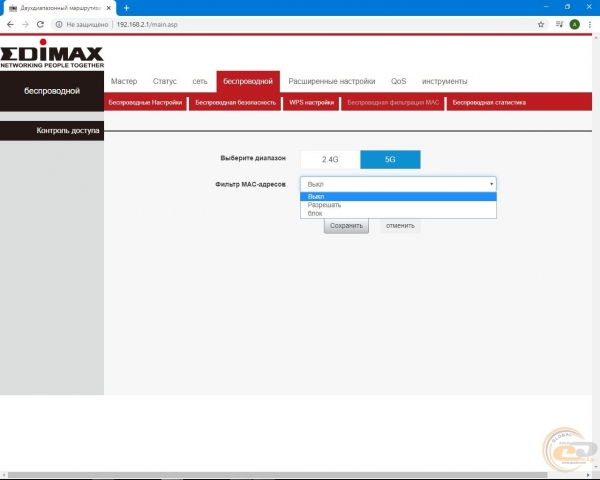Click Контроль доступа in sidebar

(52, 131)
